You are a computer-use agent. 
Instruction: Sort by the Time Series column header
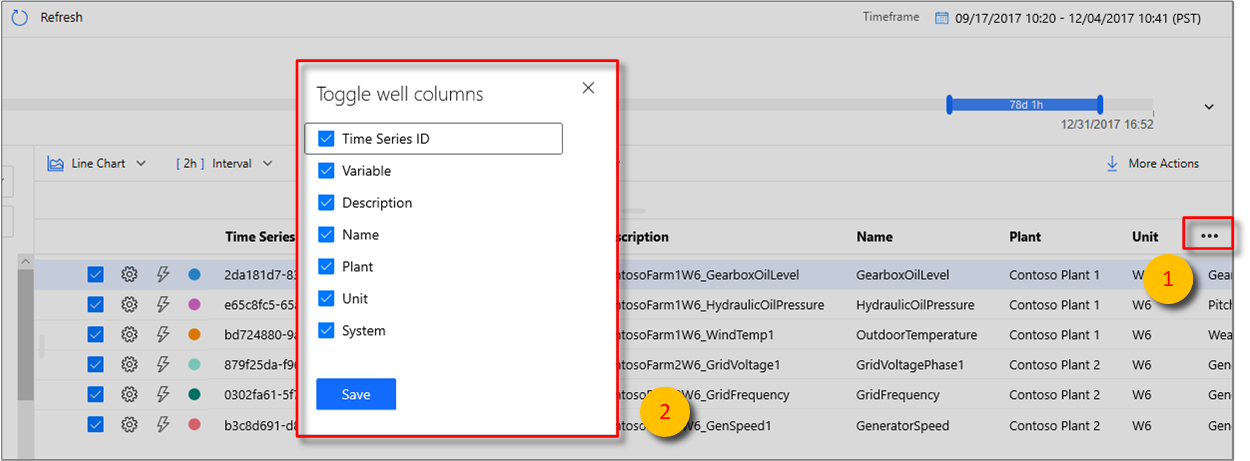[260, 237]
